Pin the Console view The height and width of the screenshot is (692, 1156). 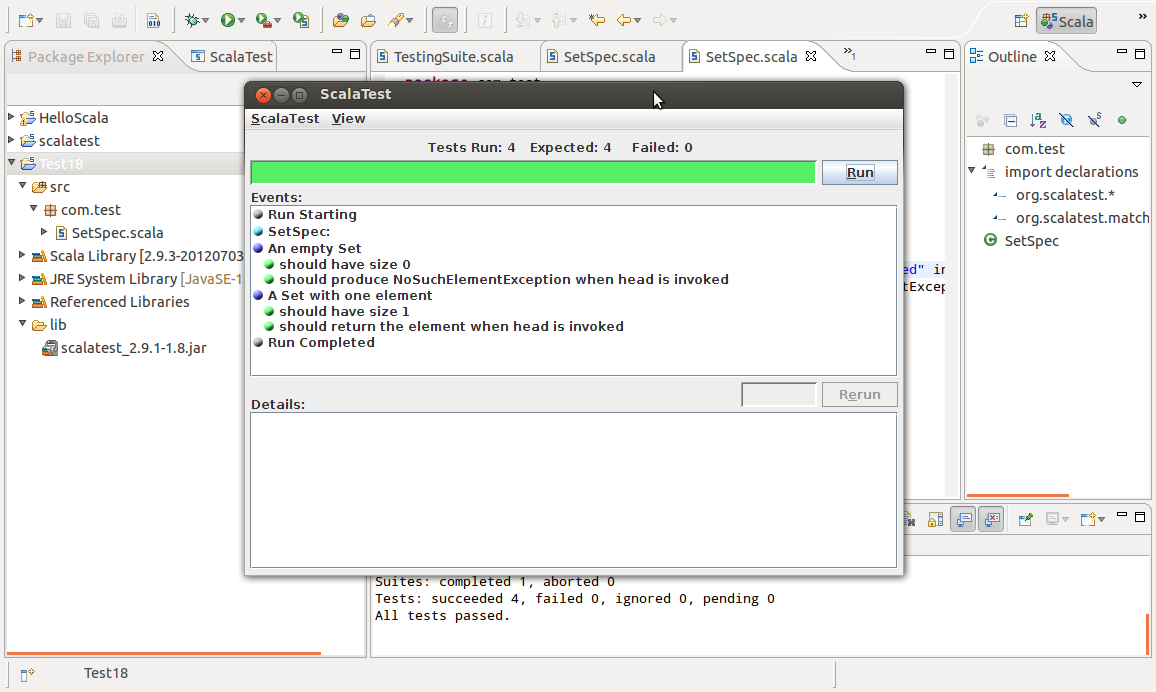(x=1025, y=519)
